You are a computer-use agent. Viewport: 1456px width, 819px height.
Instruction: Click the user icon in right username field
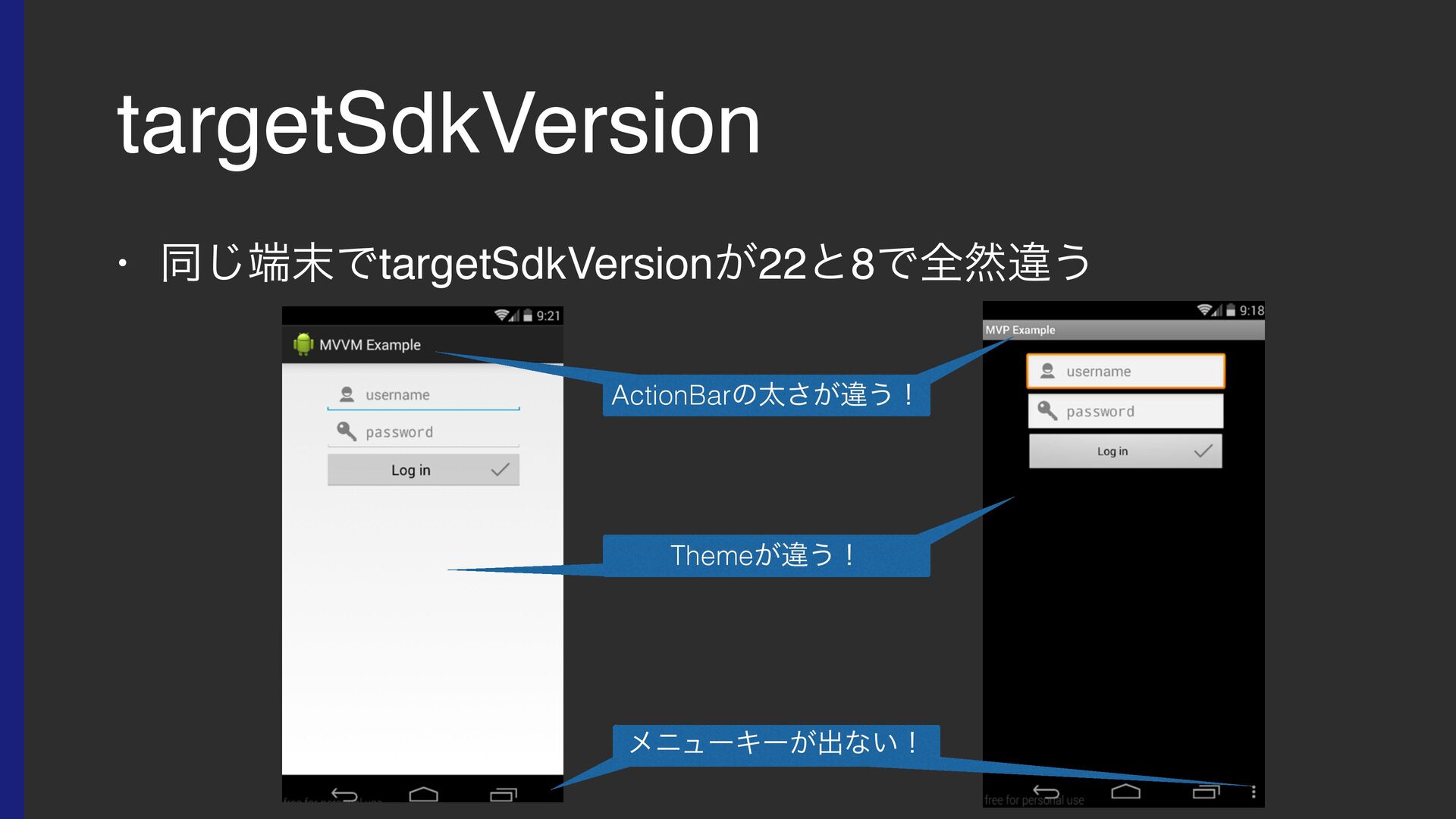[x=1047, y=371]
